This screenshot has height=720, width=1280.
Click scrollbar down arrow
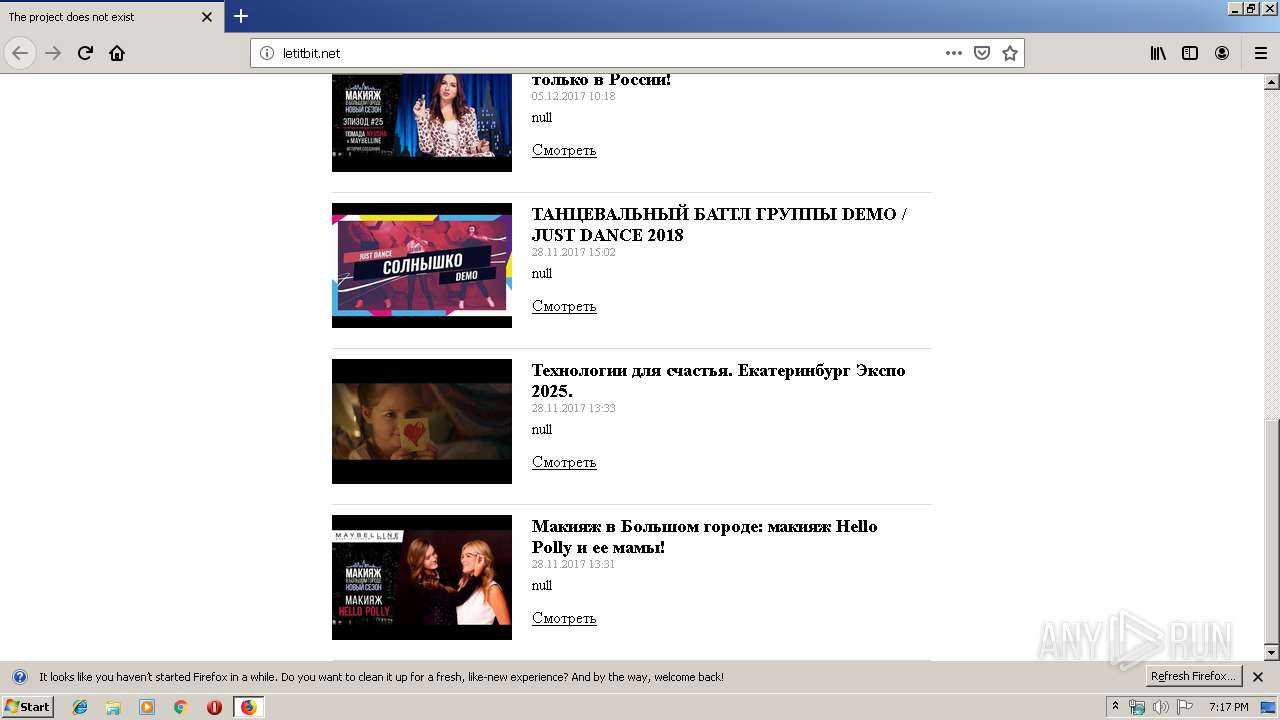point(1272,653)
